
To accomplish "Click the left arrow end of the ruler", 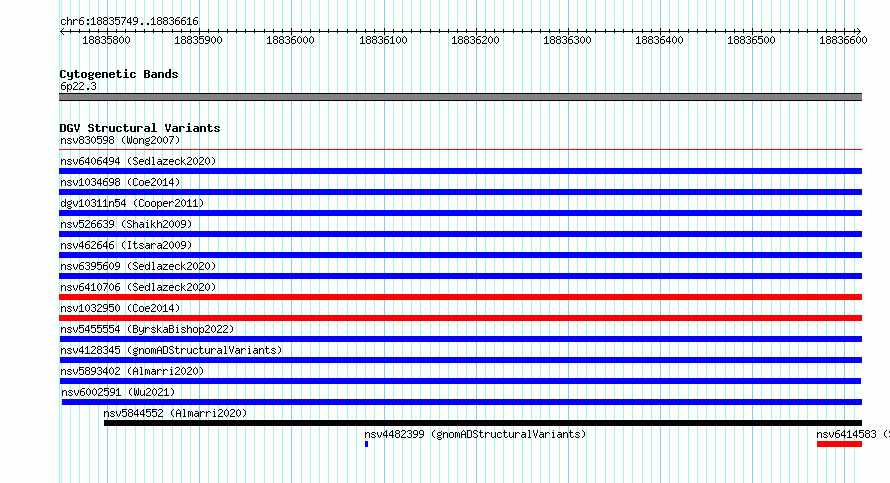I will click(x=62, y=32).
